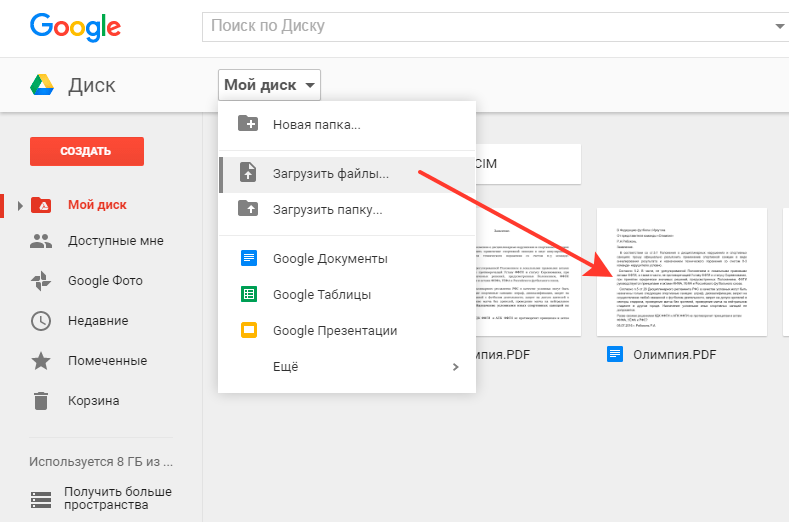Open the Мой диск dropdown button
The height and width of the screenshot is (522, 789).
click(x=269, y=85)
